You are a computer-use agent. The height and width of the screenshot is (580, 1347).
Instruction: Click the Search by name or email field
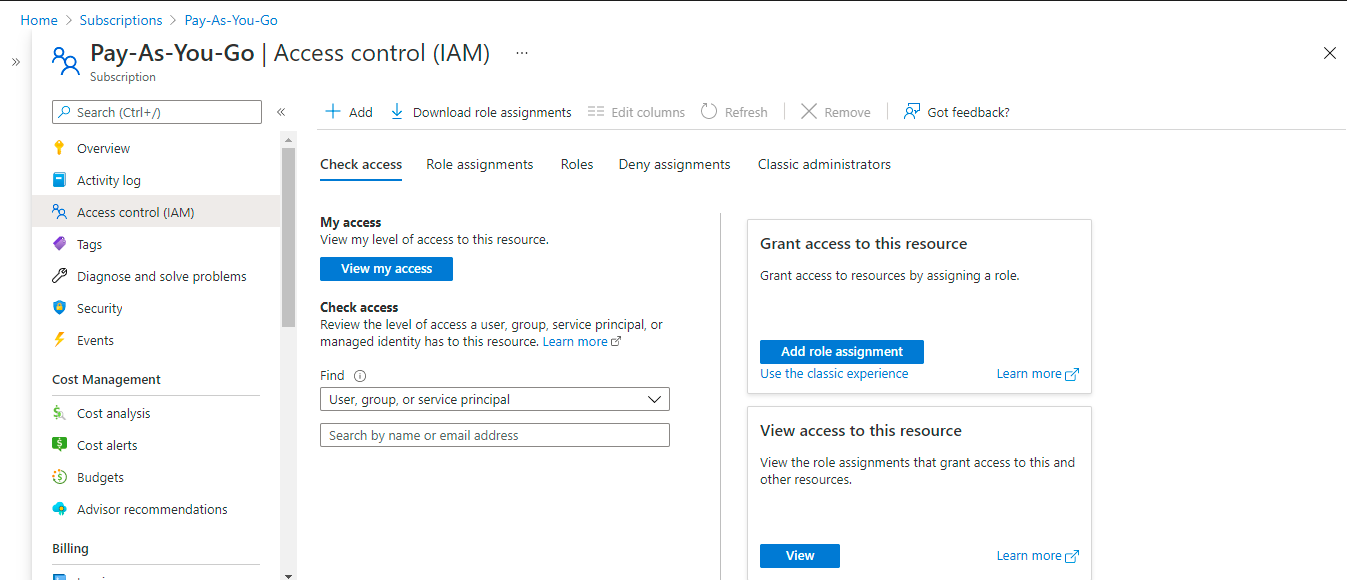pos(495,435)
